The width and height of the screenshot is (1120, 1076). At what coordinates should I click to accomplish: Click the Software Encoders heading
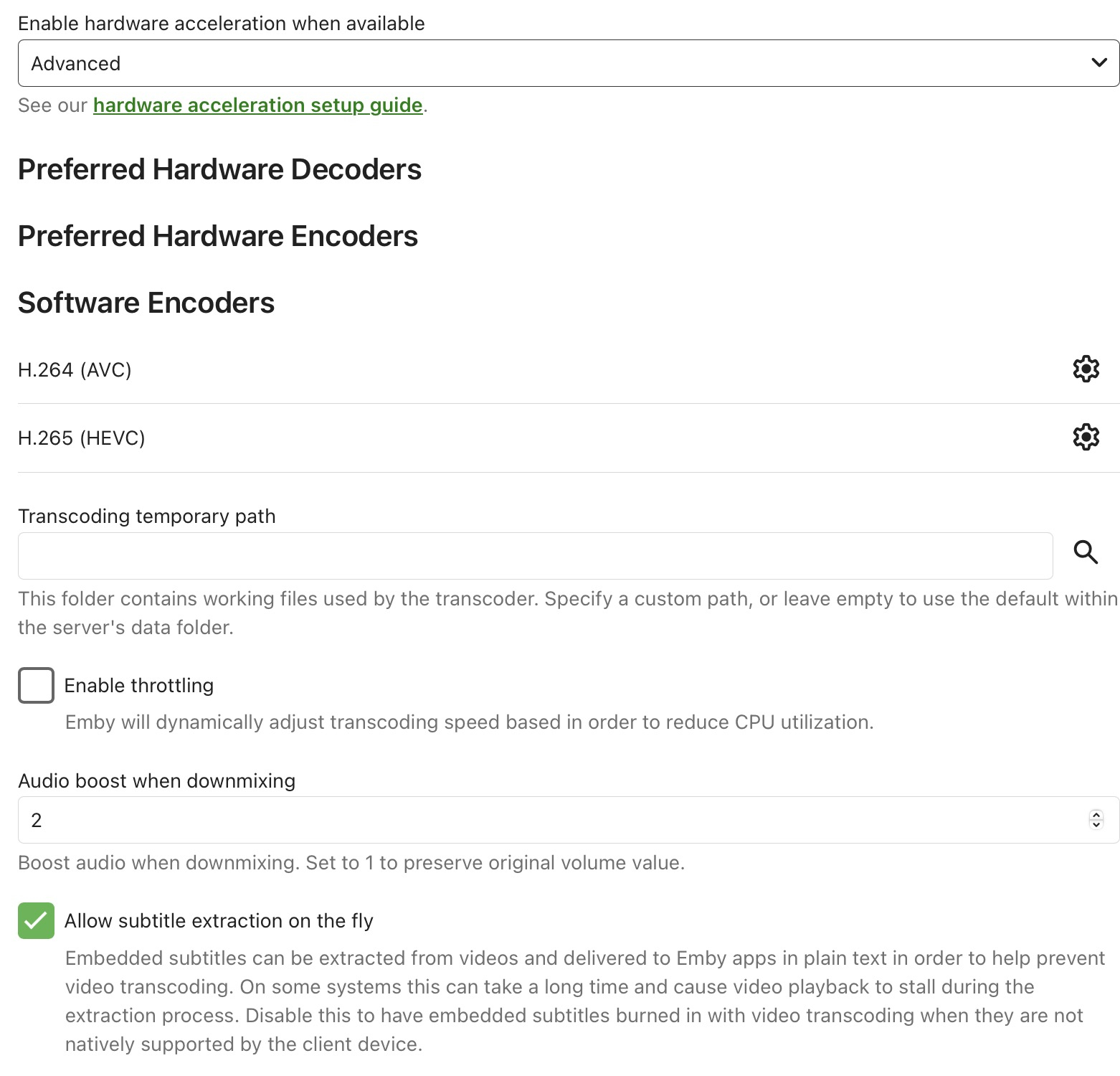146,303
